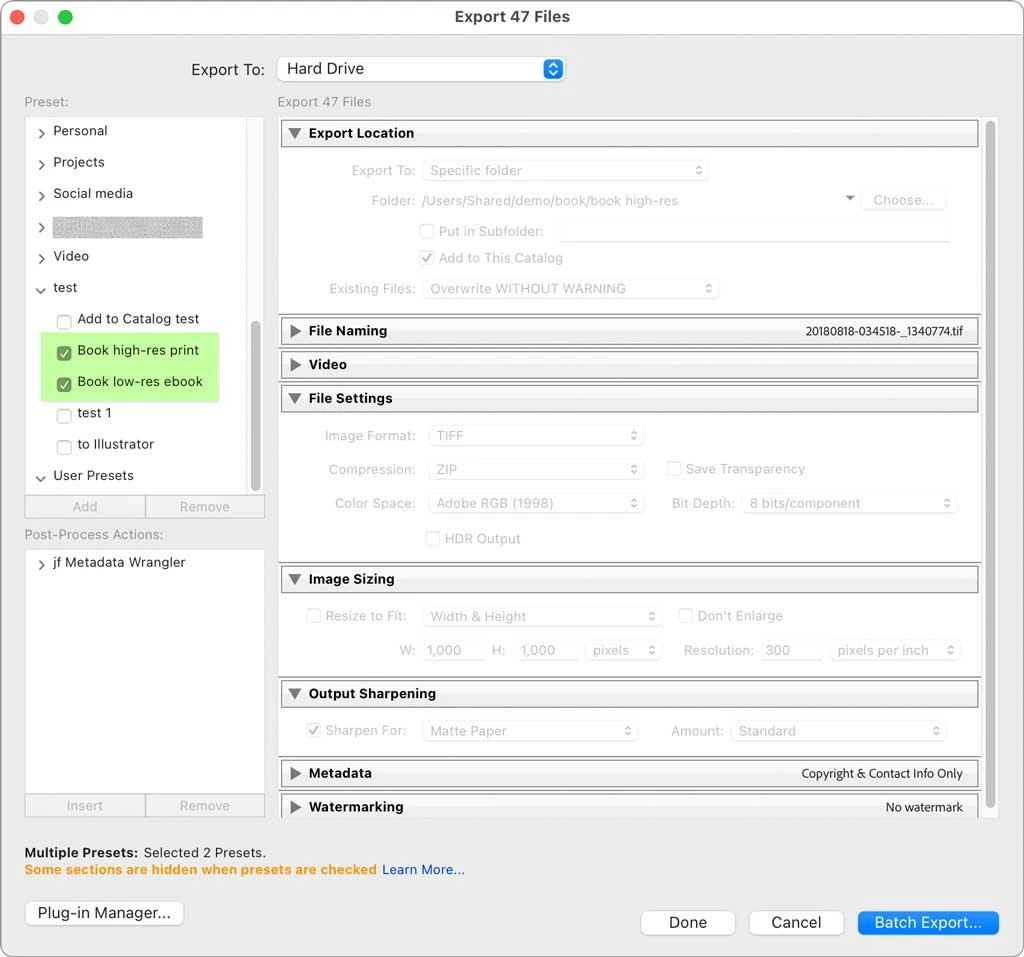This screenshot has height=957, width=1024.
Task: Open the Bit Depth dropdown
Action: [849, 503]
